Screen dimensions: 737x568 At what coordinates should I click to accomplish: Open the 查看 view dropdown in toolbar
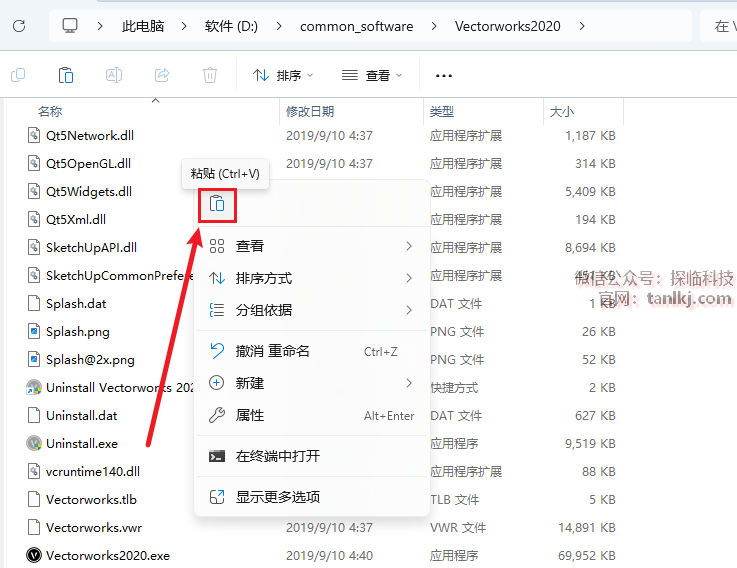[x=372, y=75]
